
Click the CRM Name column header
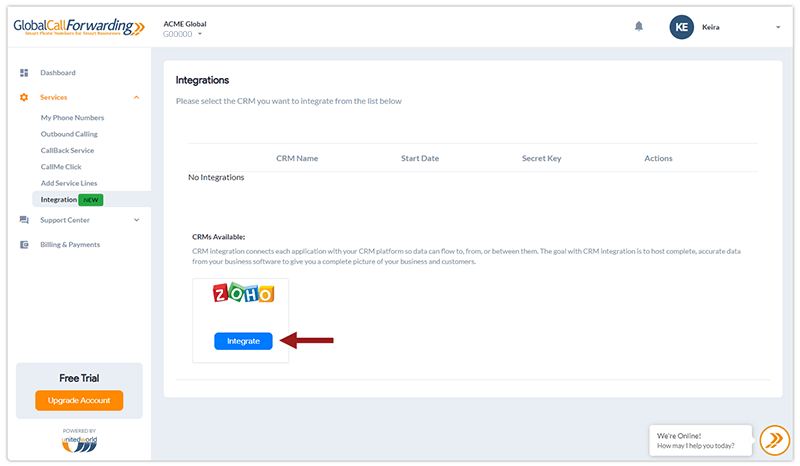coord(297,158)
